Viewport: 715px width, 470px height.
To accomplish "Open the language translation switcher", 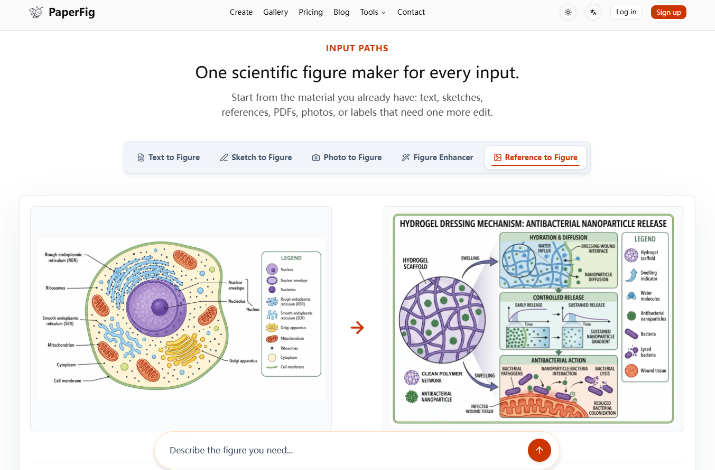I will [593, 12].
